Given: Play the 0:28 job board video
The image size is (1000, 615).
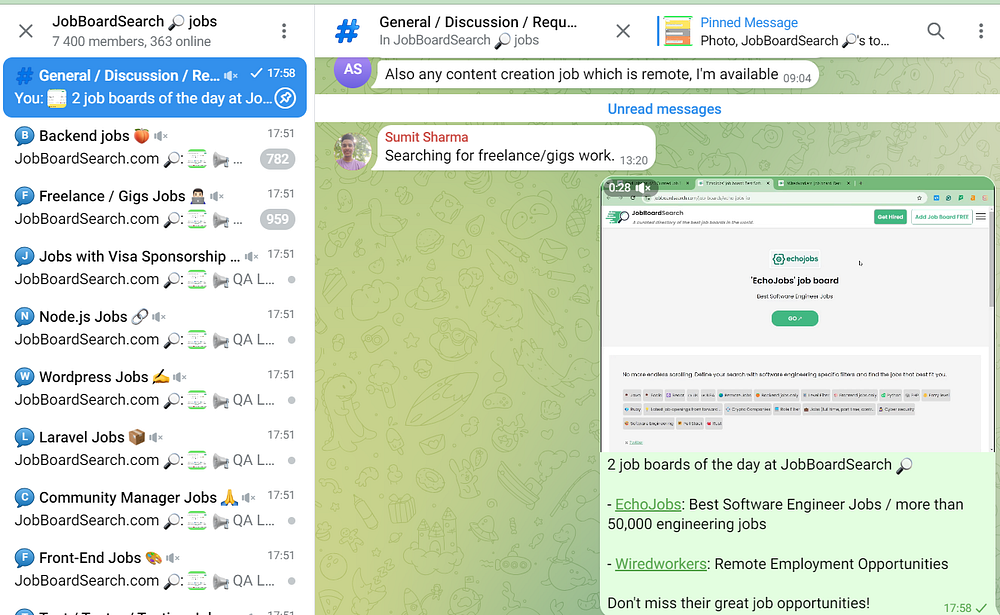Looking at the screenshot, I should click(x=797, y=315).
